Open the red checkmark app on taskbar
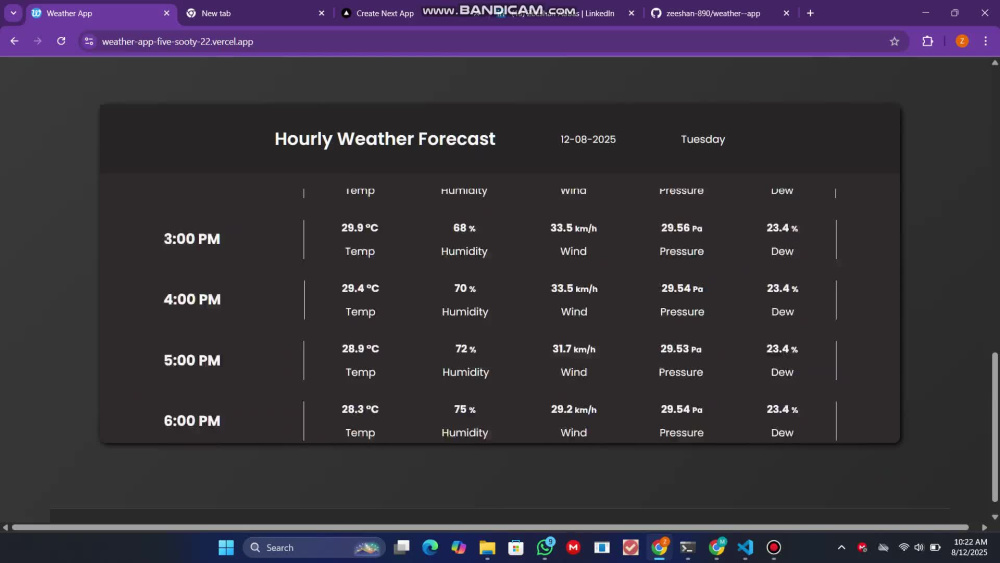 (x=631, y=548)
